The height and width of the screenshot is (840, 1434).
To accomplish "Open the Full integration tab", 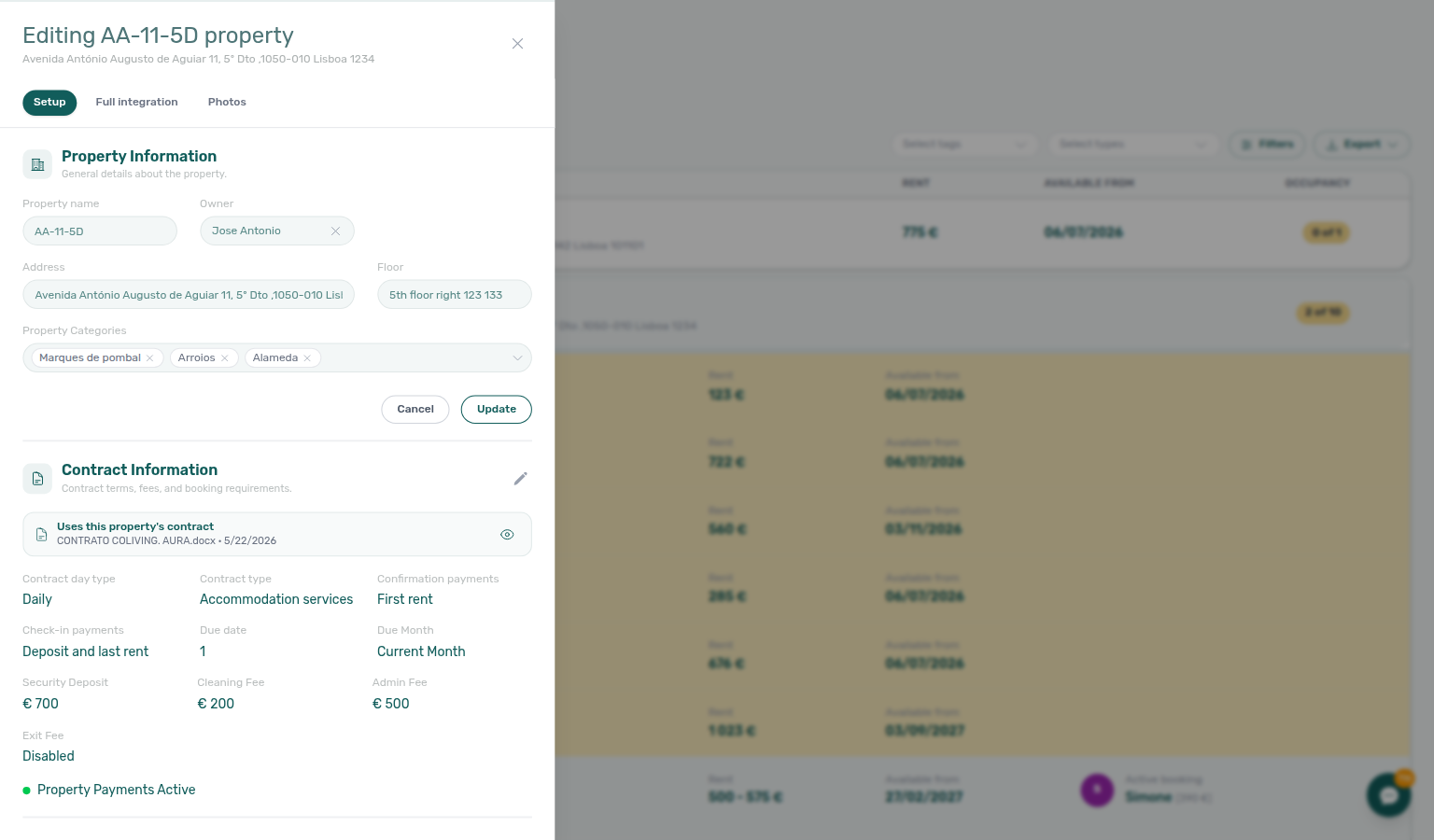I will tap(136, 103).
